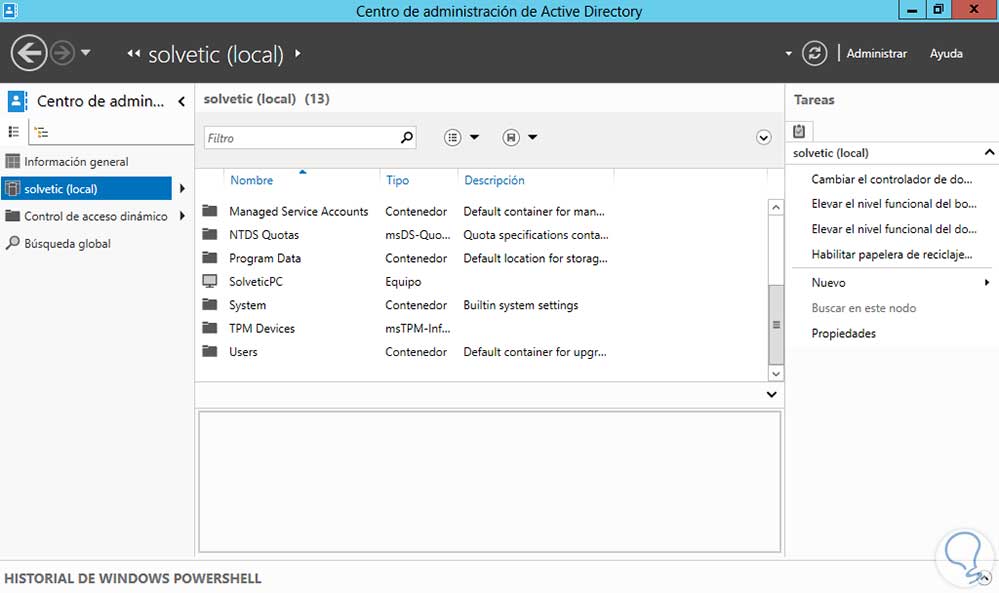
Task: Select solvetic (local) node in navigation
Action: 86,189
